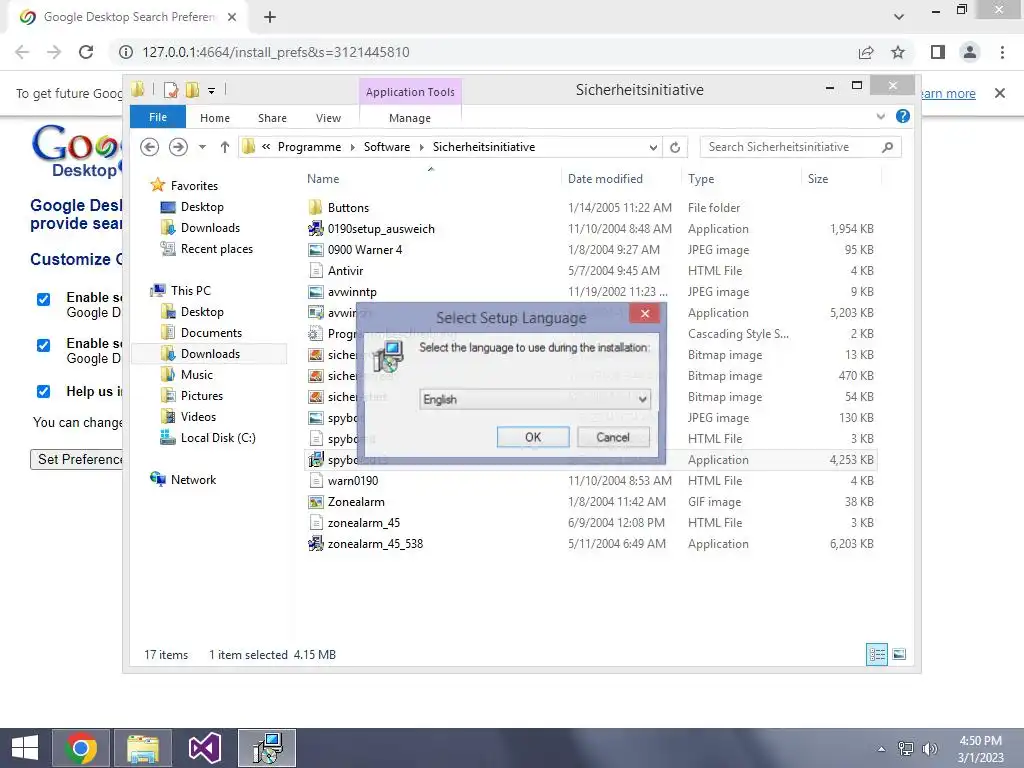The image size is (1024, 768).
Task: Expand the Explorer ribbon chevron
Action: tap(880, 116)
